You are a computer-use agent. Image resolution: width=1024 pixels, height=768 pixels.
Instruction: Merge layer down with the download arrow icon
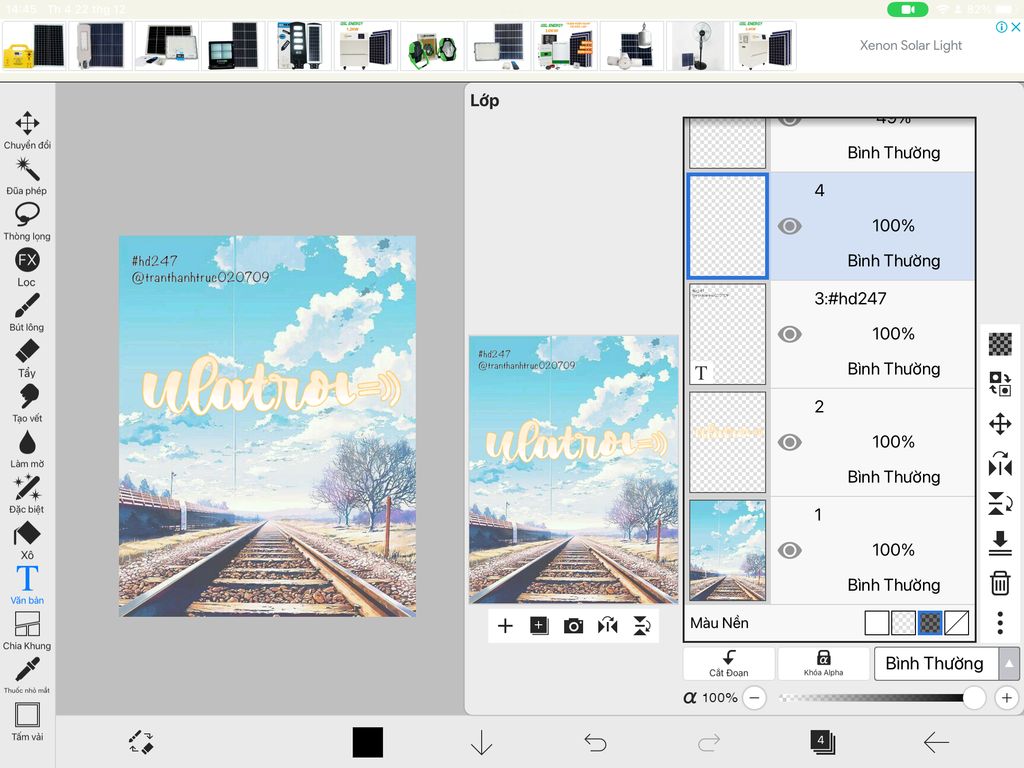(x=1000, y=543)
